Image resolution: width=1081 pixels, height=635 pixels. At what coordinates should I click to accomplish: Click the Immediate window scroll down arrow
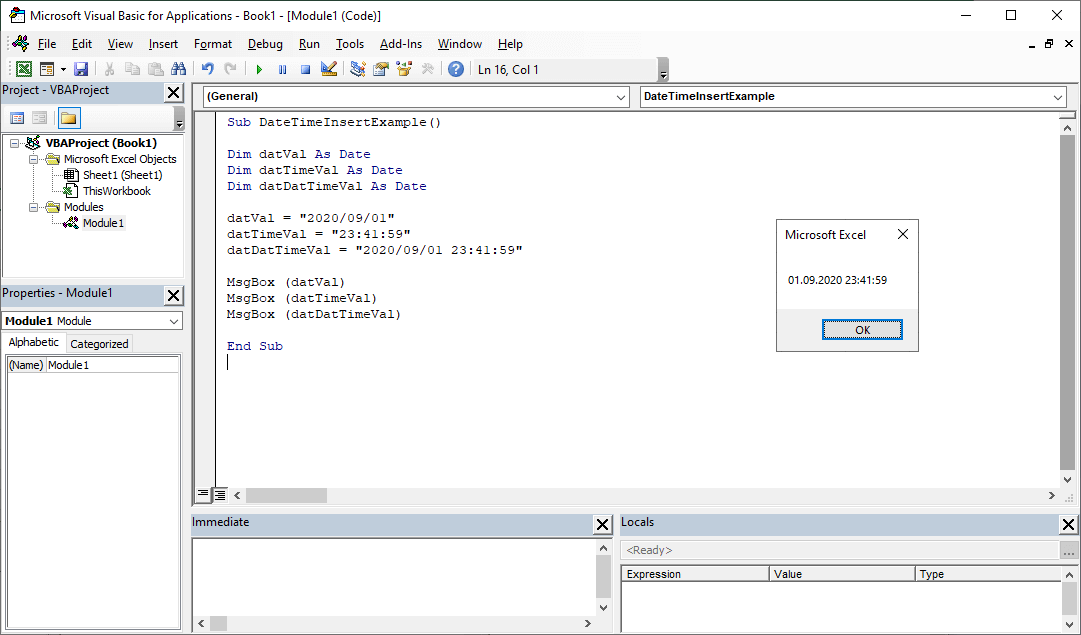pos(603,607)
